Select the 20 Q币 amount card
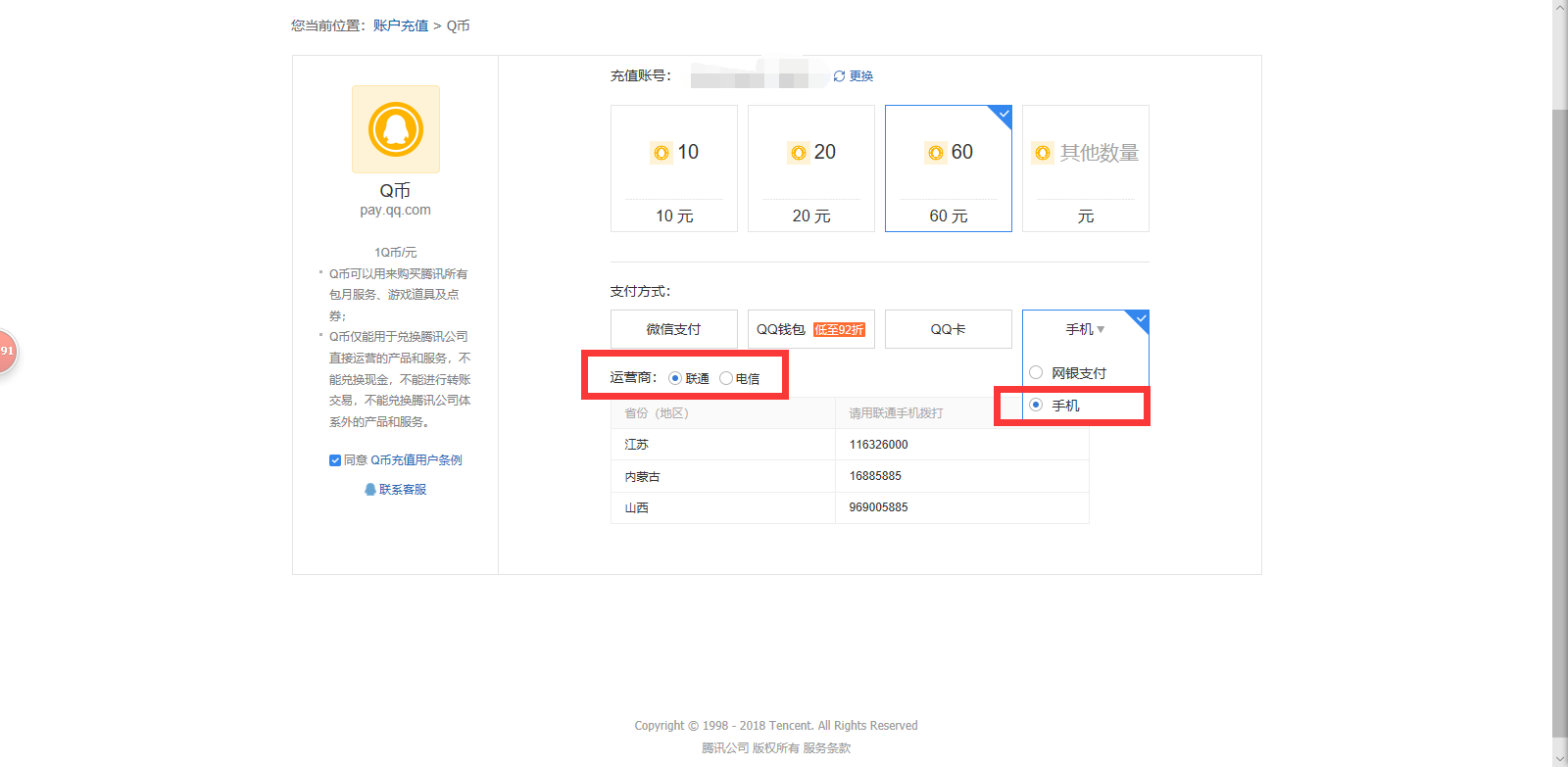Image resolution: width=1568 pixels, height=767 pixels. tap(811, 168)
